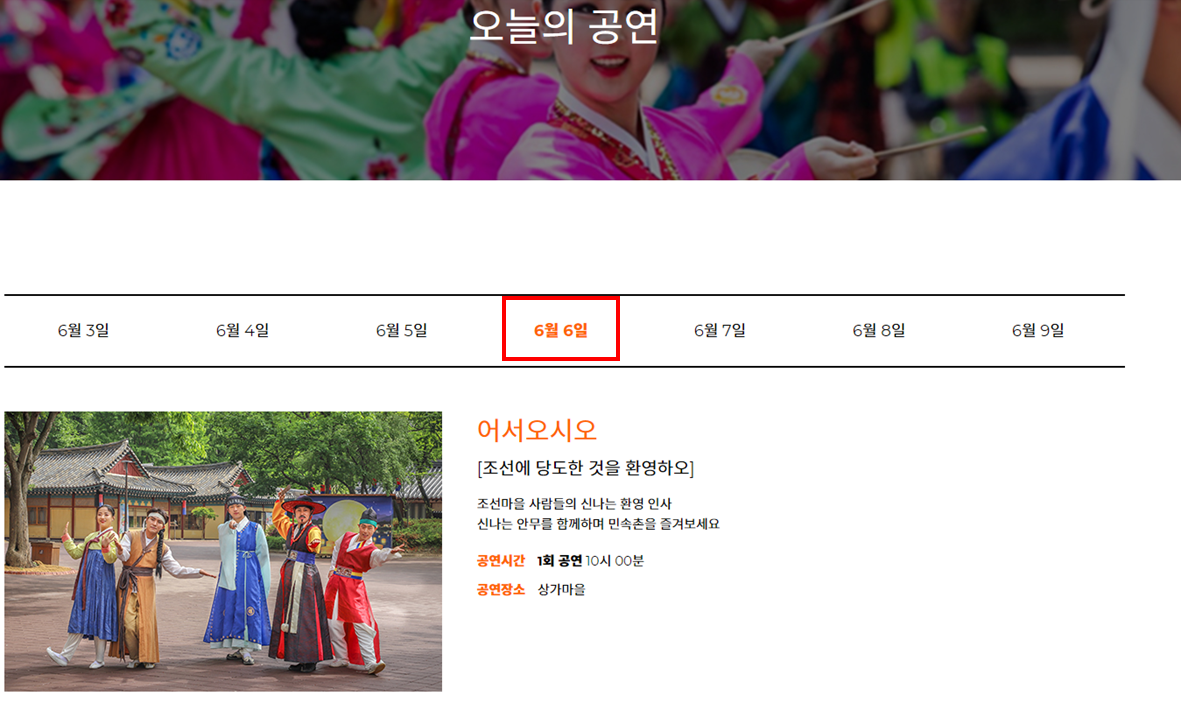The height and width of the screenshot is (703, 1181).
Task: Open the 어서오시오 performance details
Action: (x=537, y=430)
